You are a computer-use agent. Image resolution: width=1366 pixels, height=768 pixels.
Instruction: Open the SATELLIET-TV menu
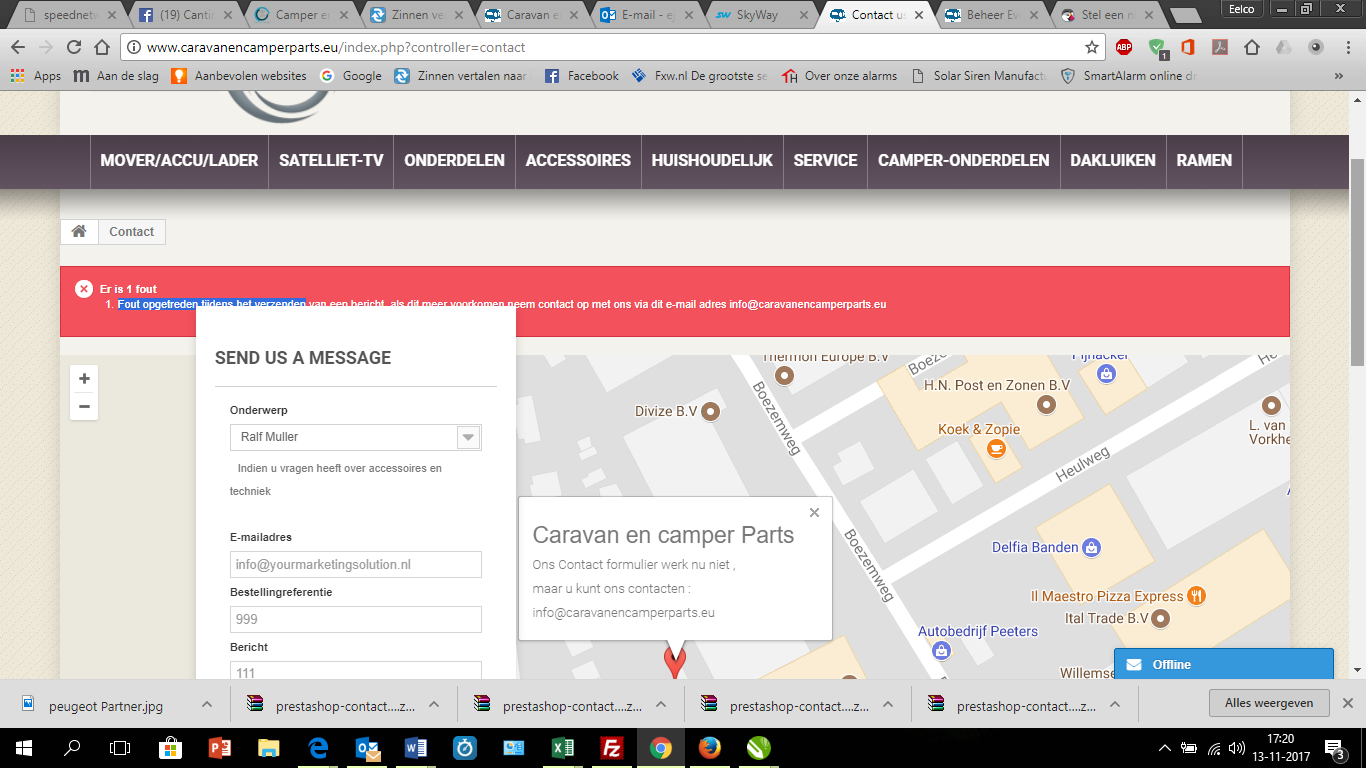coord(331,160)
